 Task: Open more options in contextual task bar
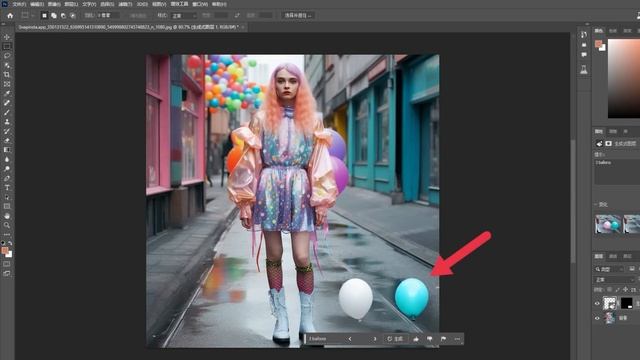(x=457, y=339)
